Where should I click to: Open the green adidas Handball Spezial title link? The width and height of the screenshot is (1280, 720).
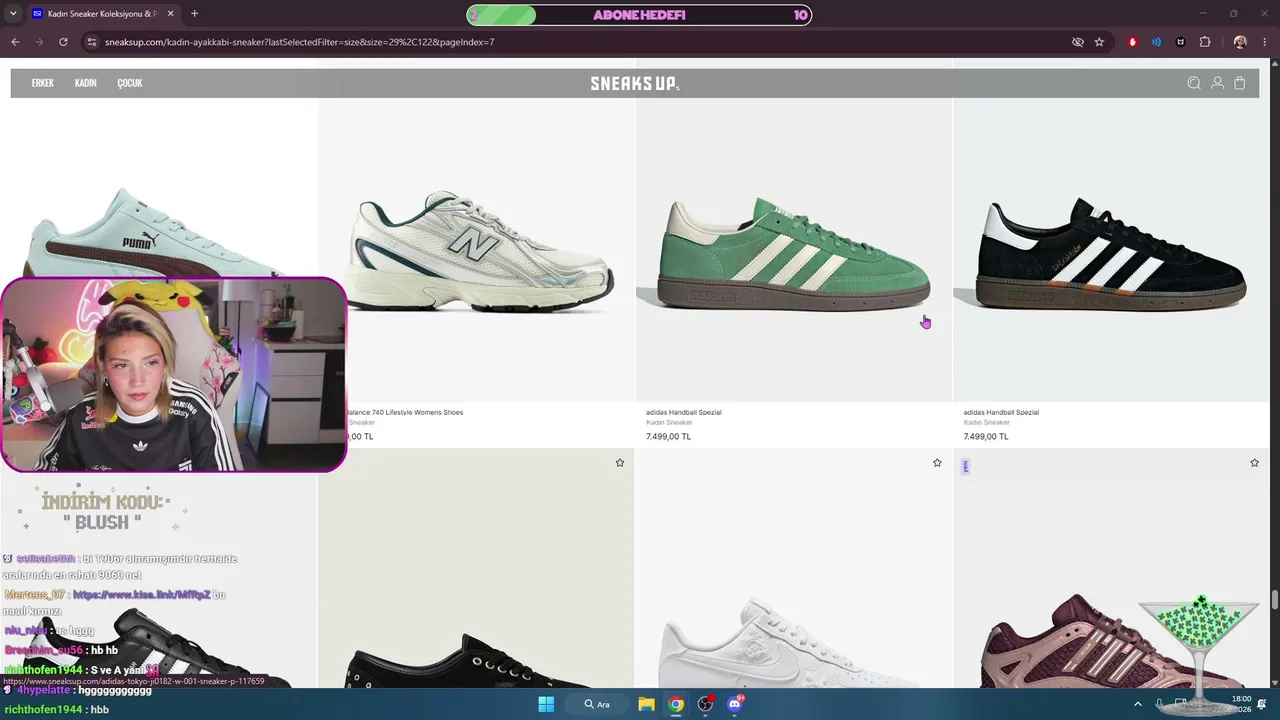click(x=683, y=412)
